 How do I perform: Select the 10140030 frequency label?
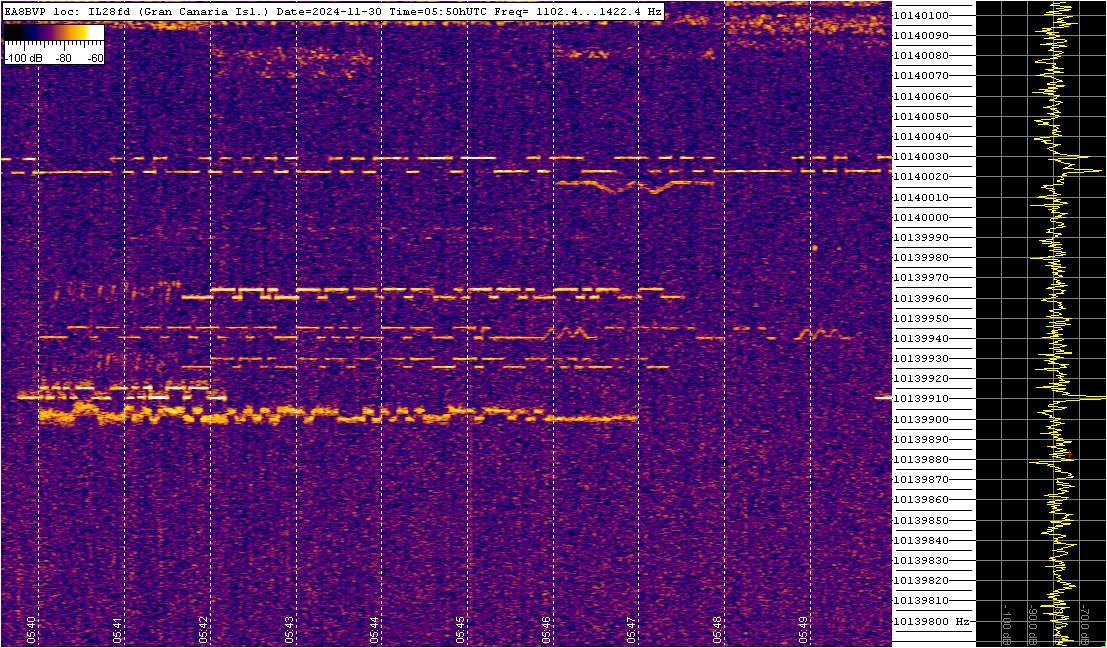pyautogui.click(x=921, y=157)
